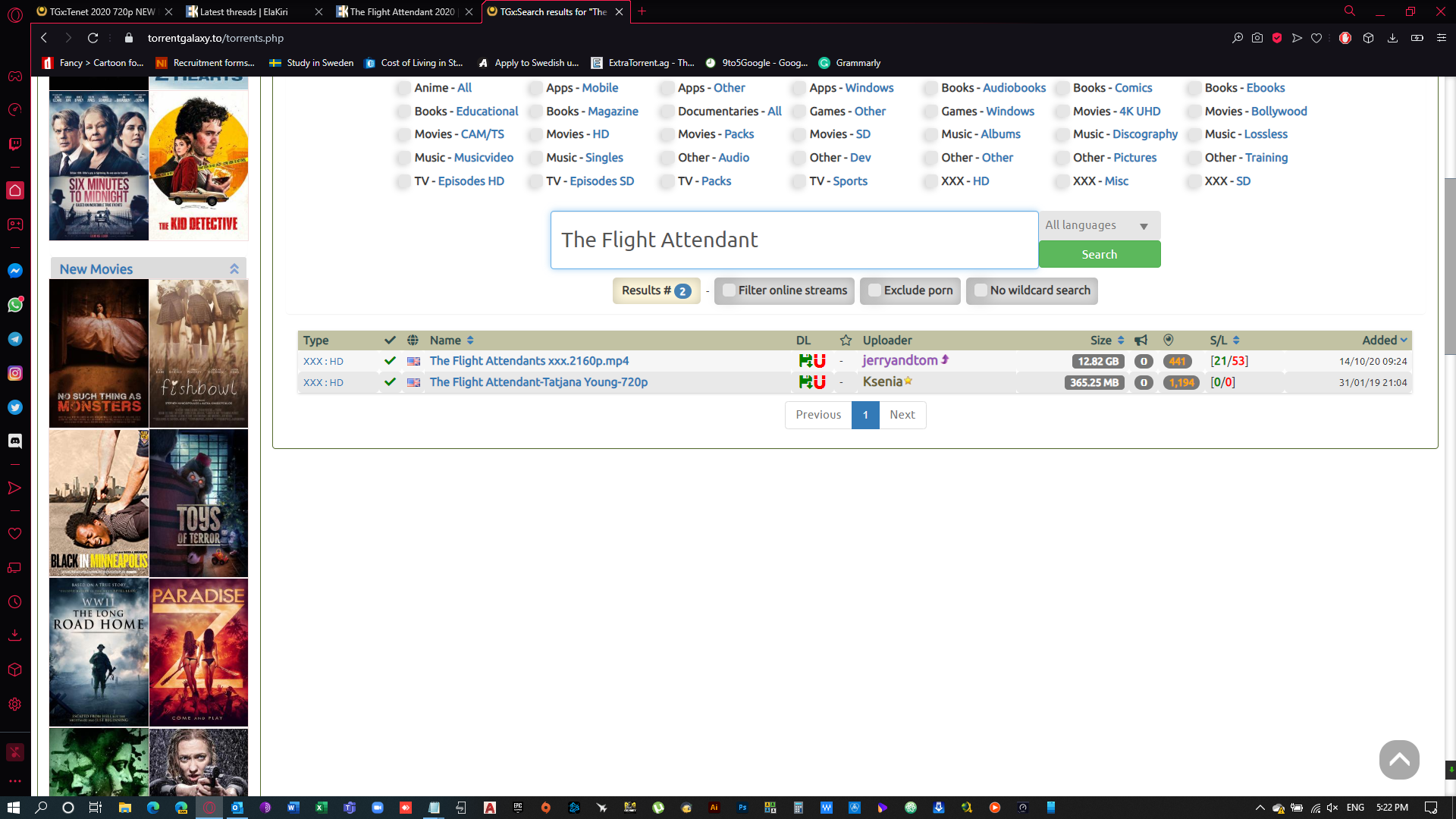Open Discord in the Opera sidebar
Screen dimensions: 1456x819
tap(15, 441)
